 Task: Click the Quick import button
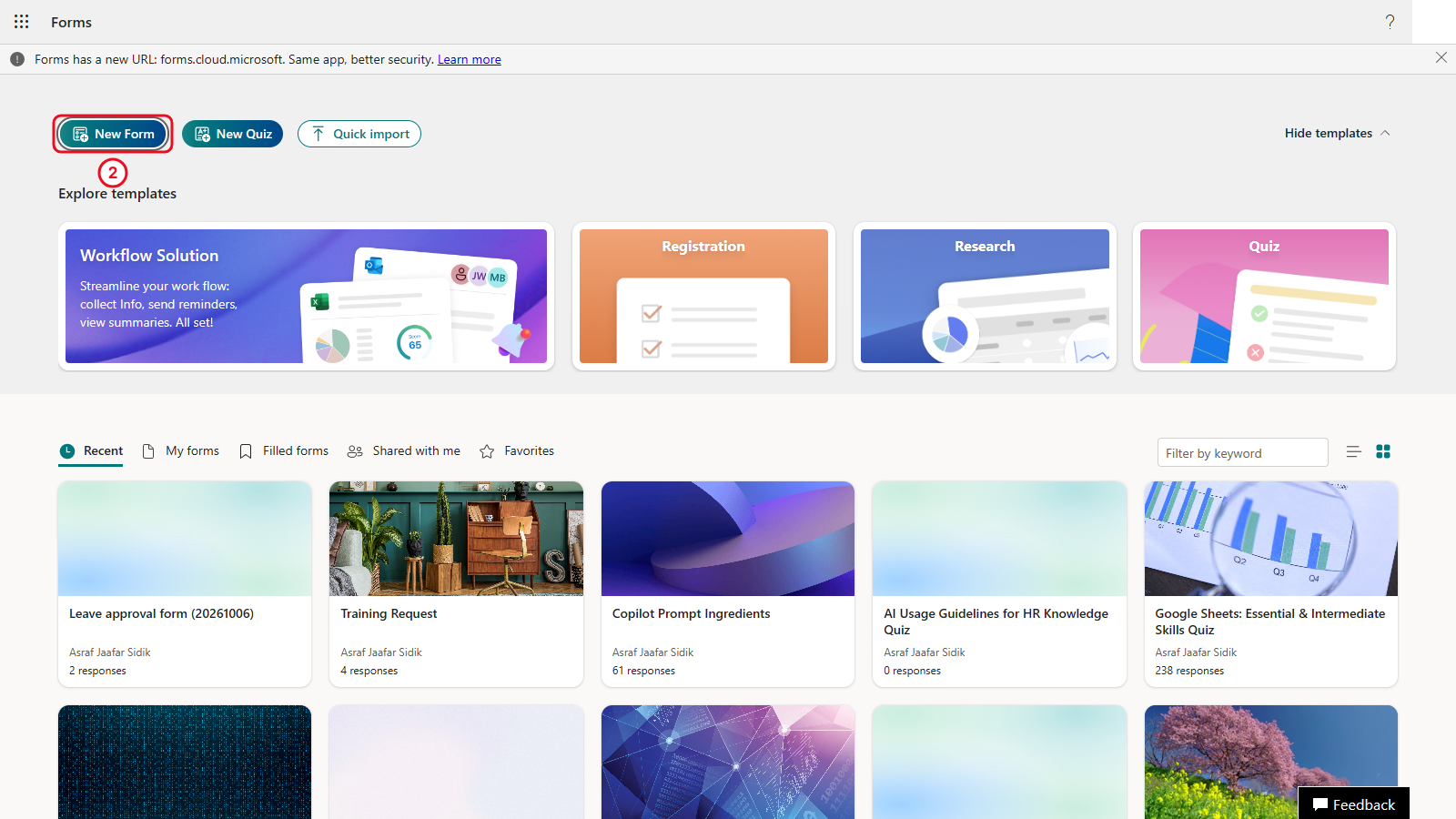coord(359,134)
